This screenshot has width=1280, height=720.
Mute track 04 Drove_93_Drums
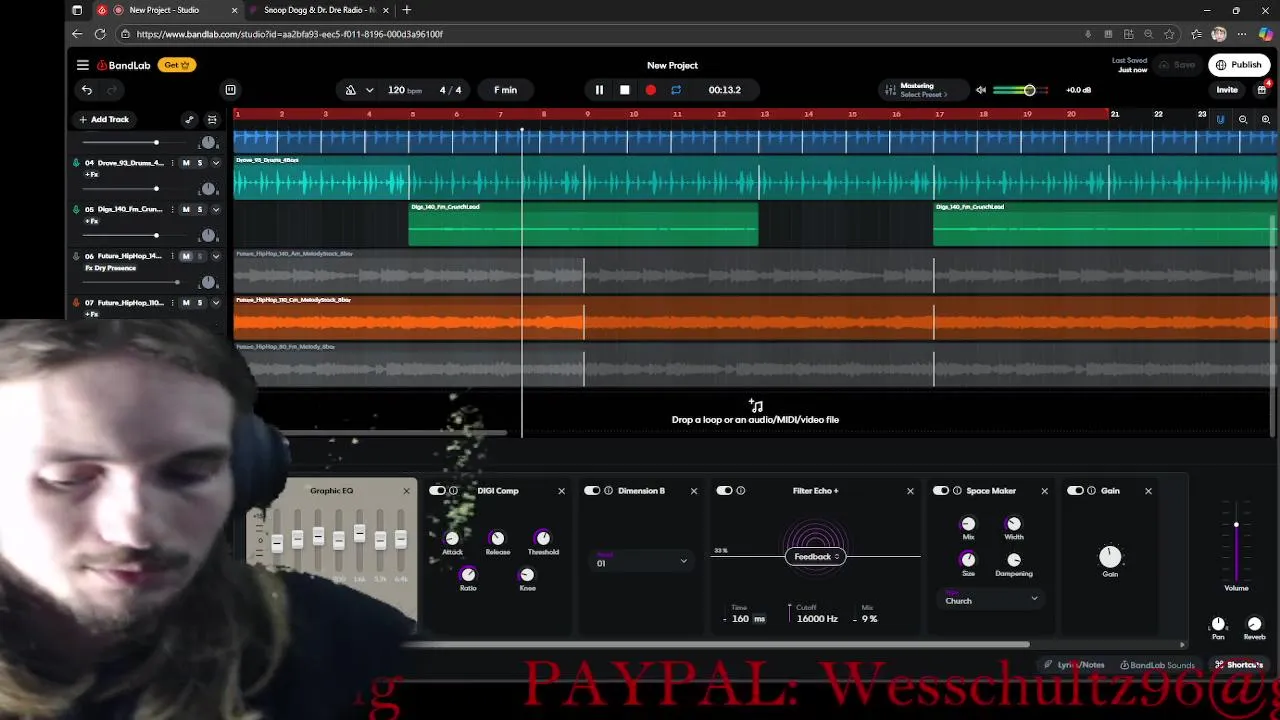[x=186, y=163]
